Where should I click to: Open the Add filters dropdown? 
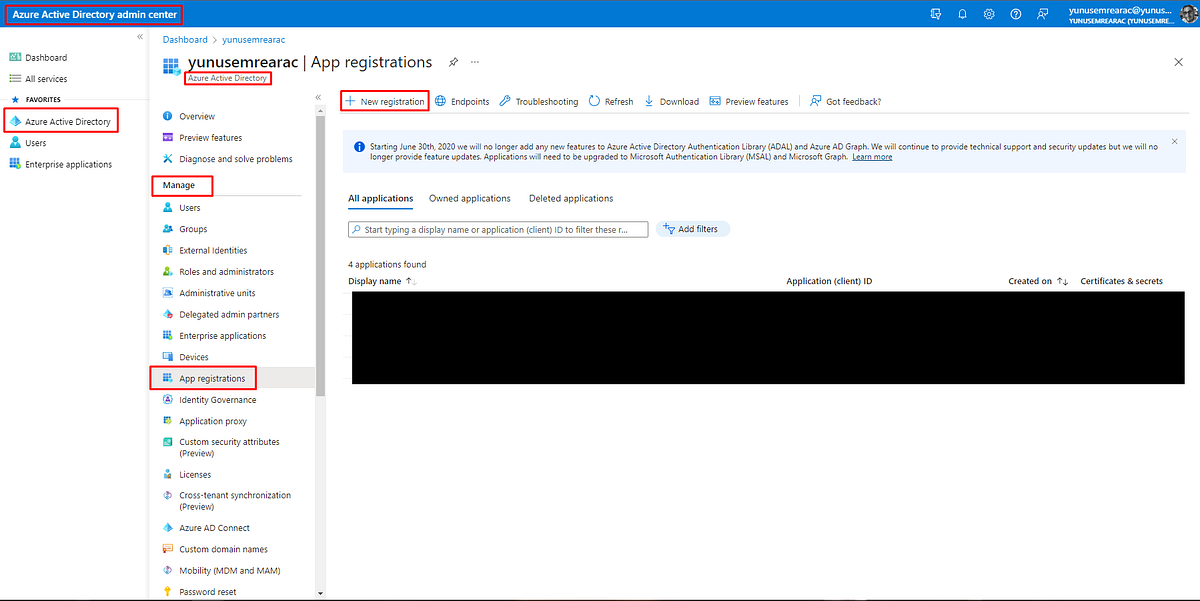pos(692,228)
